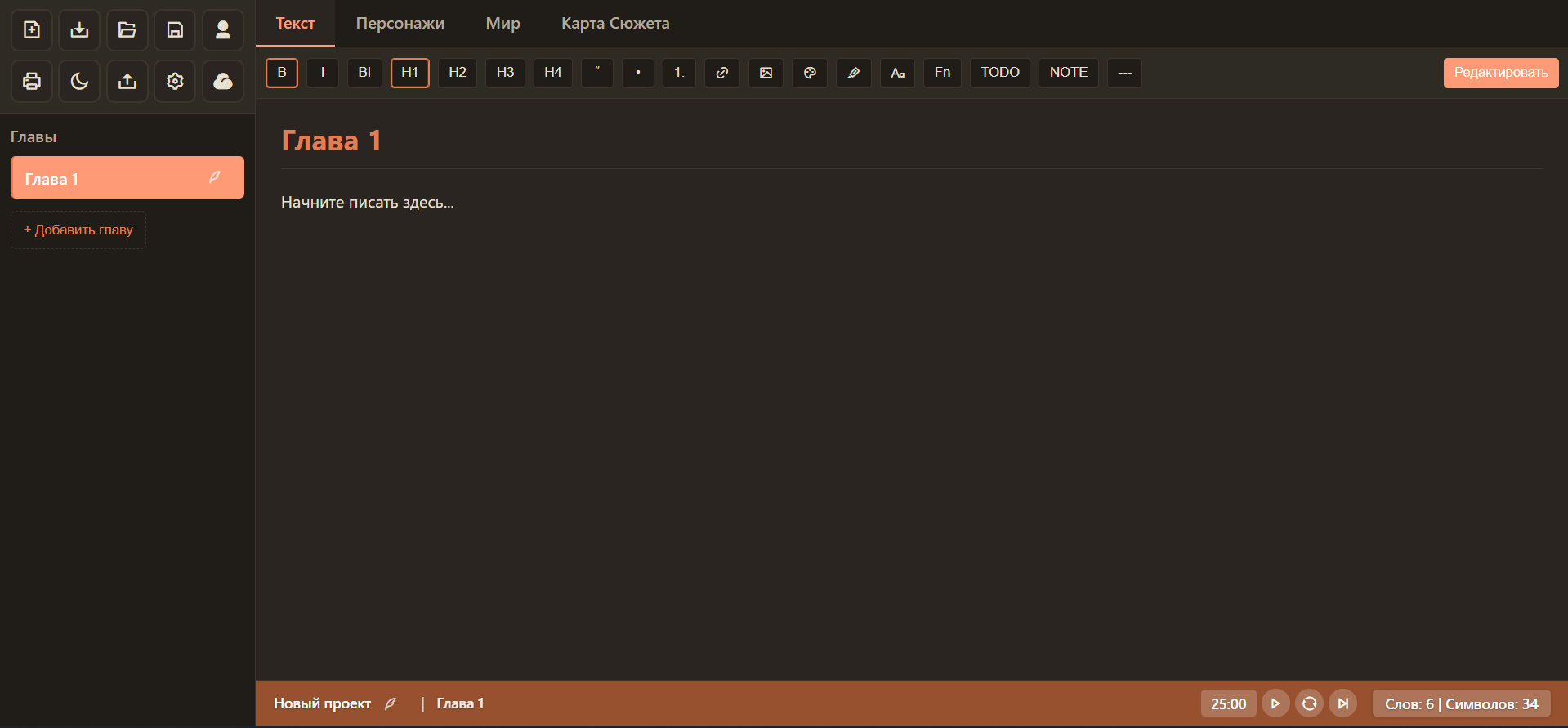Select Глава 1 in chapters list

click(127, 177)
